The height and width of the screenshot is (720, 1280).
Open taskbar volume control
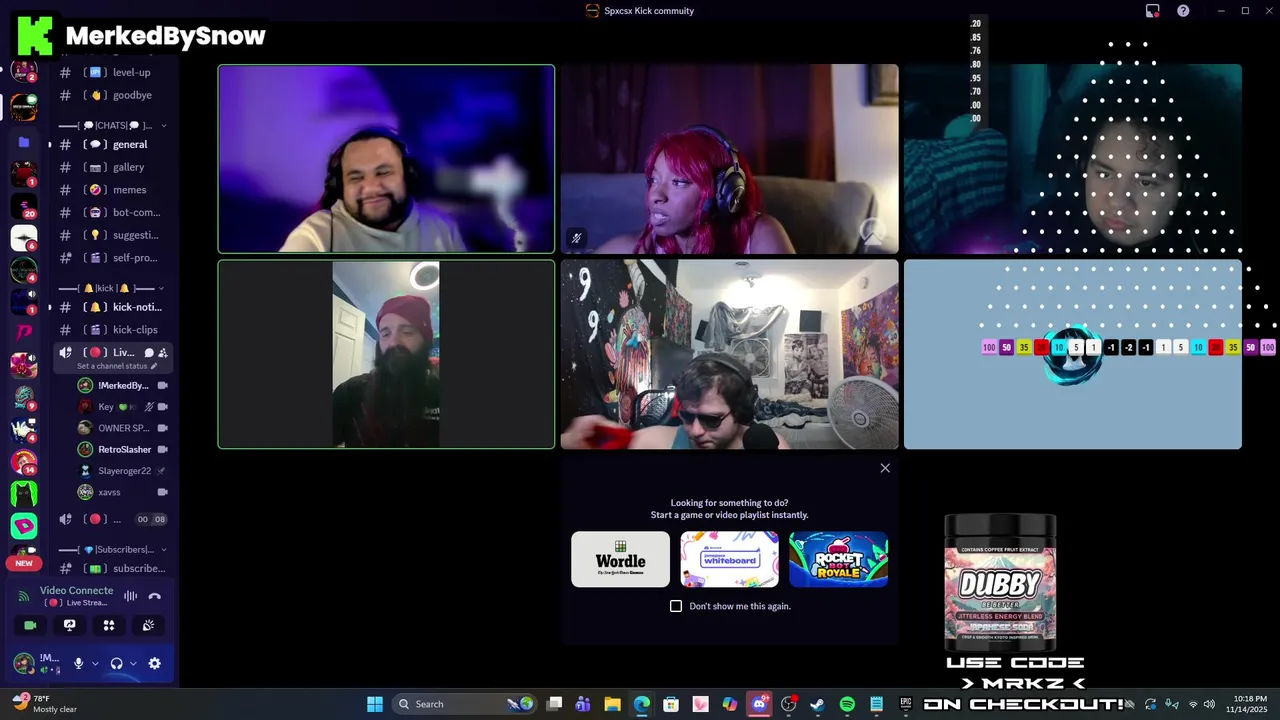click(x=1209, y=704)
